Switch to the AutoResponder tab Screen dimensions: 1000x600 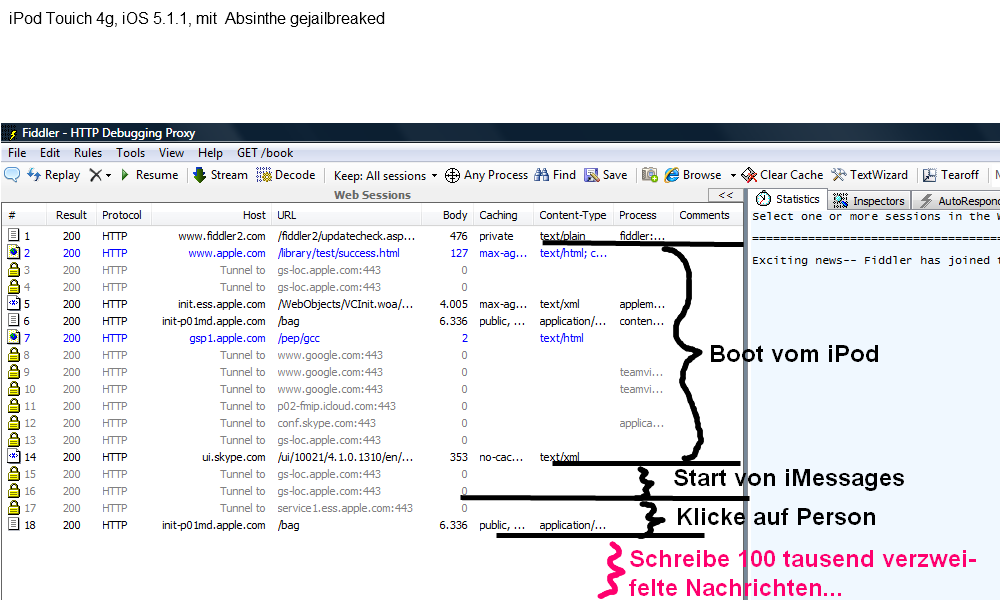pos(957,201)
